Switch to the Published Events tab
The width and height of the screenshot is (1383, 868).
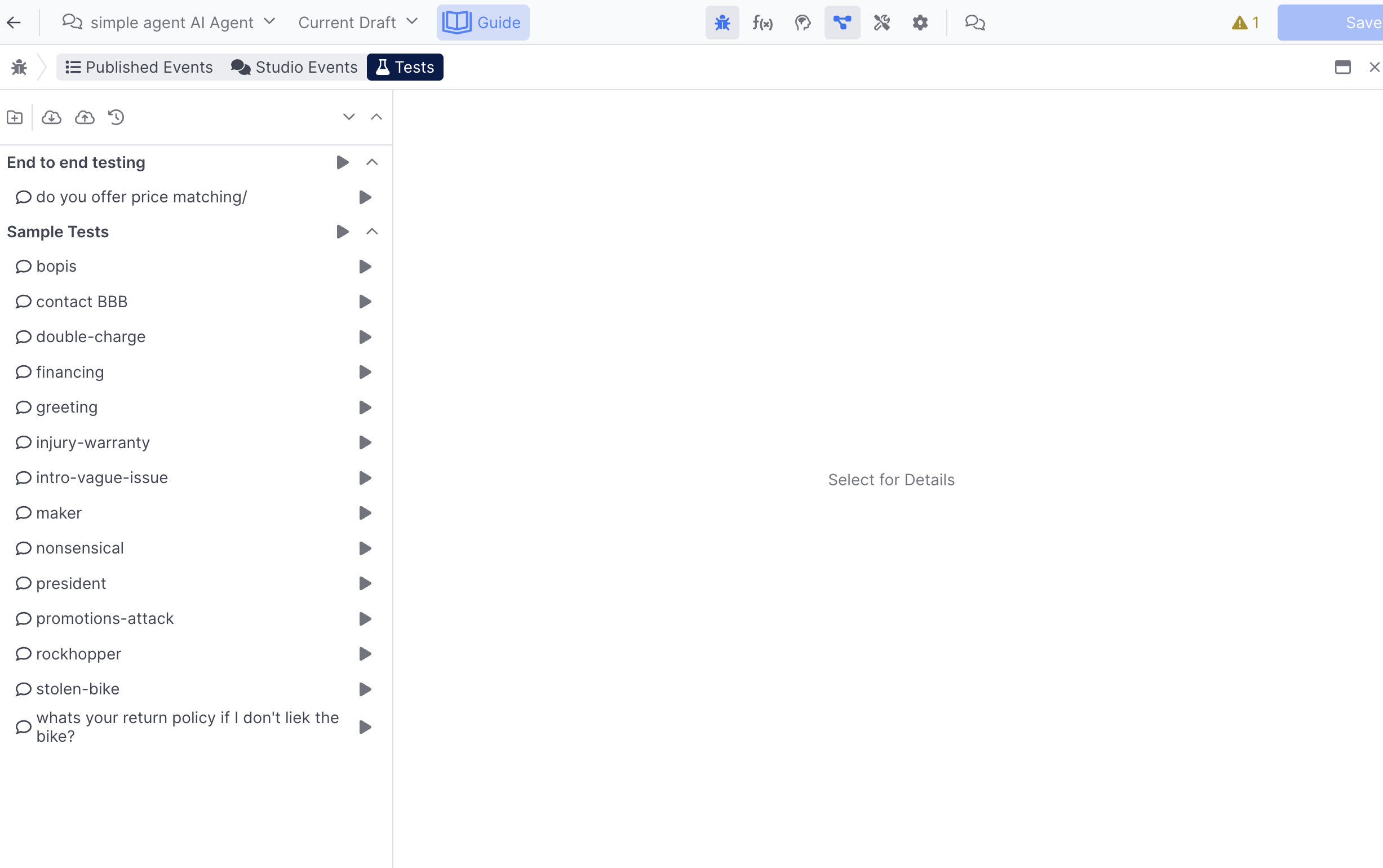pyautogui.click(x=139, y=67)
